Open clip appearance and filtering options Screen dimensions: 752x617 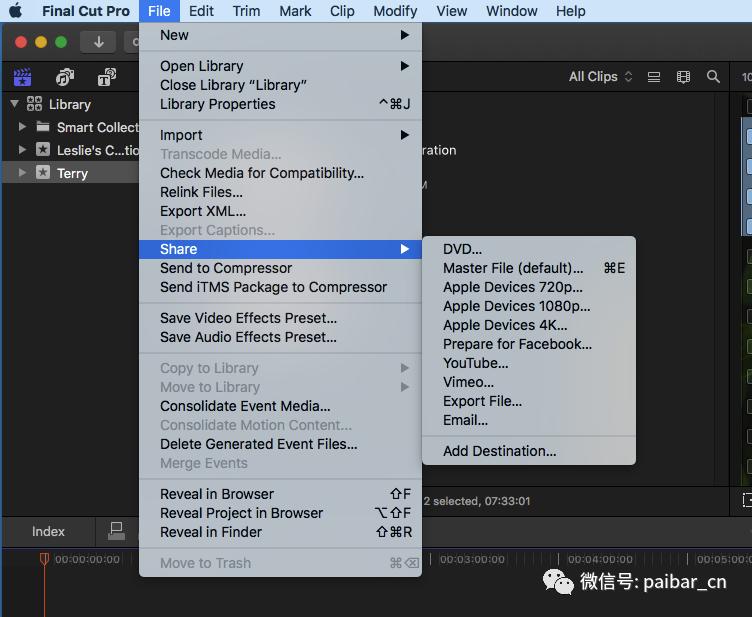pos(684,77)
